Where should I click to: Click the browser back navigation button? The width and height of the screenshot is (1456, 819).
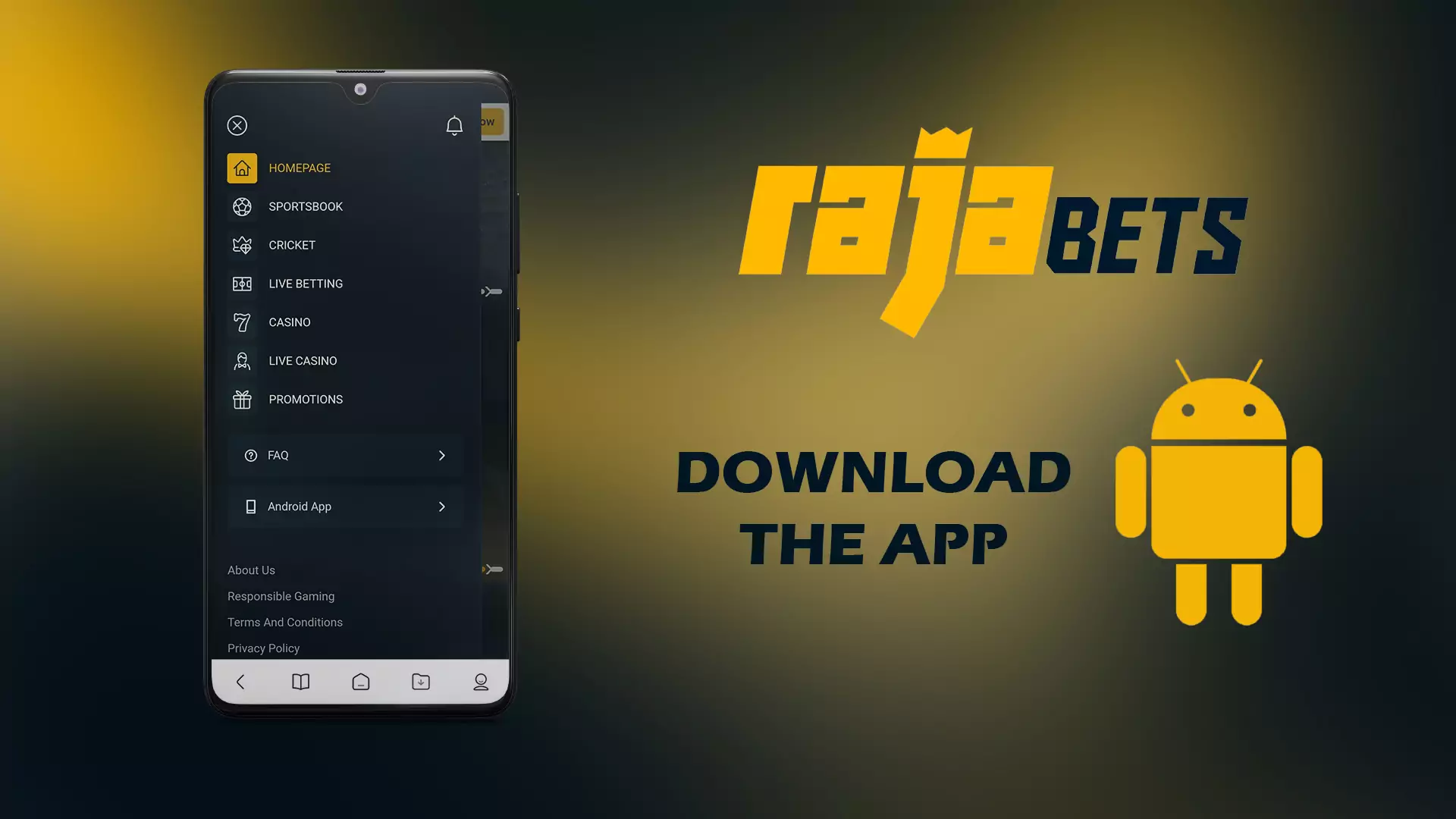click(x=241, y=681)
